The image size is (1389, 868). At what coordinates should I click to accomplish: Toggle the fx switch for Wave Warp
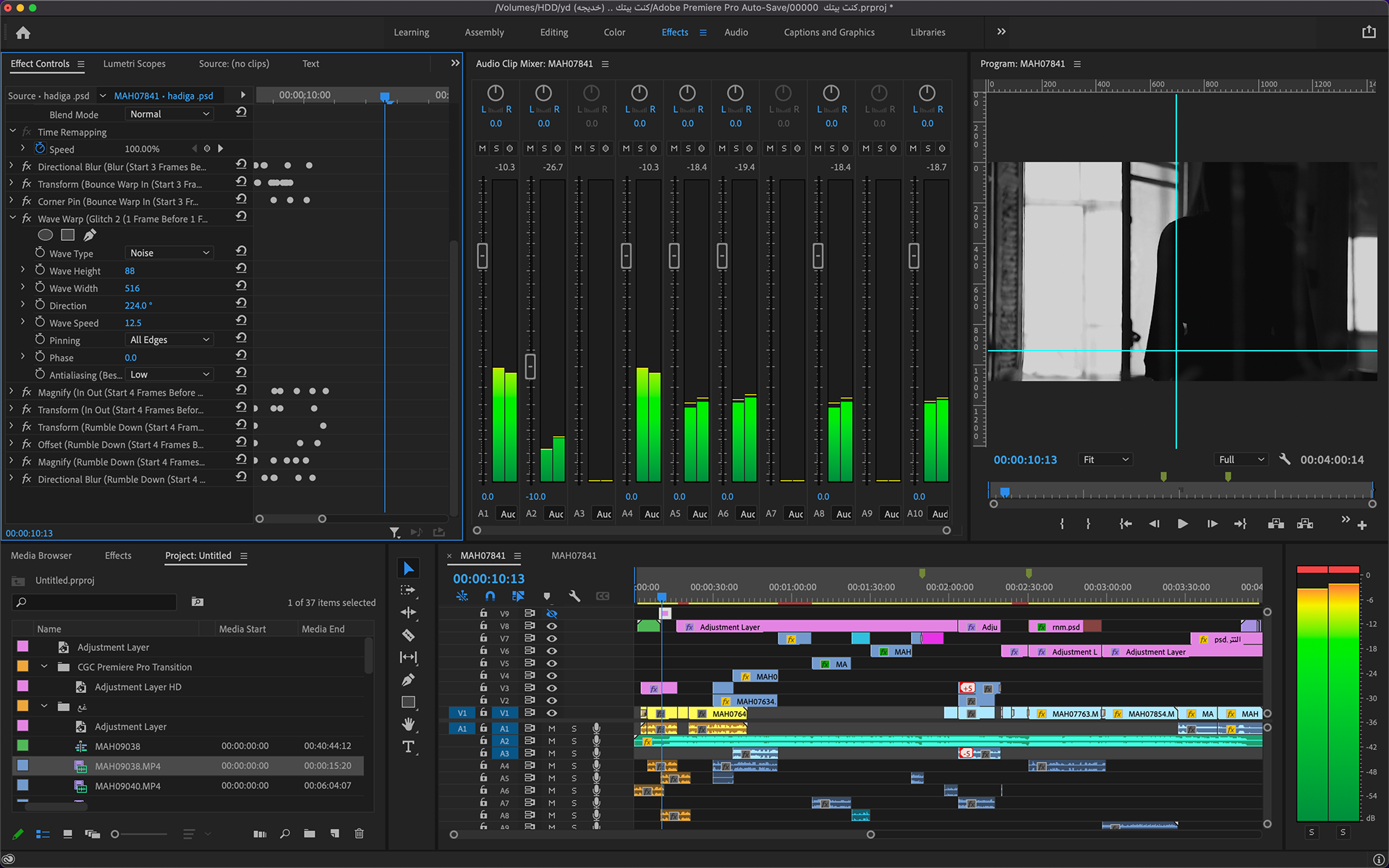(27, 218)
